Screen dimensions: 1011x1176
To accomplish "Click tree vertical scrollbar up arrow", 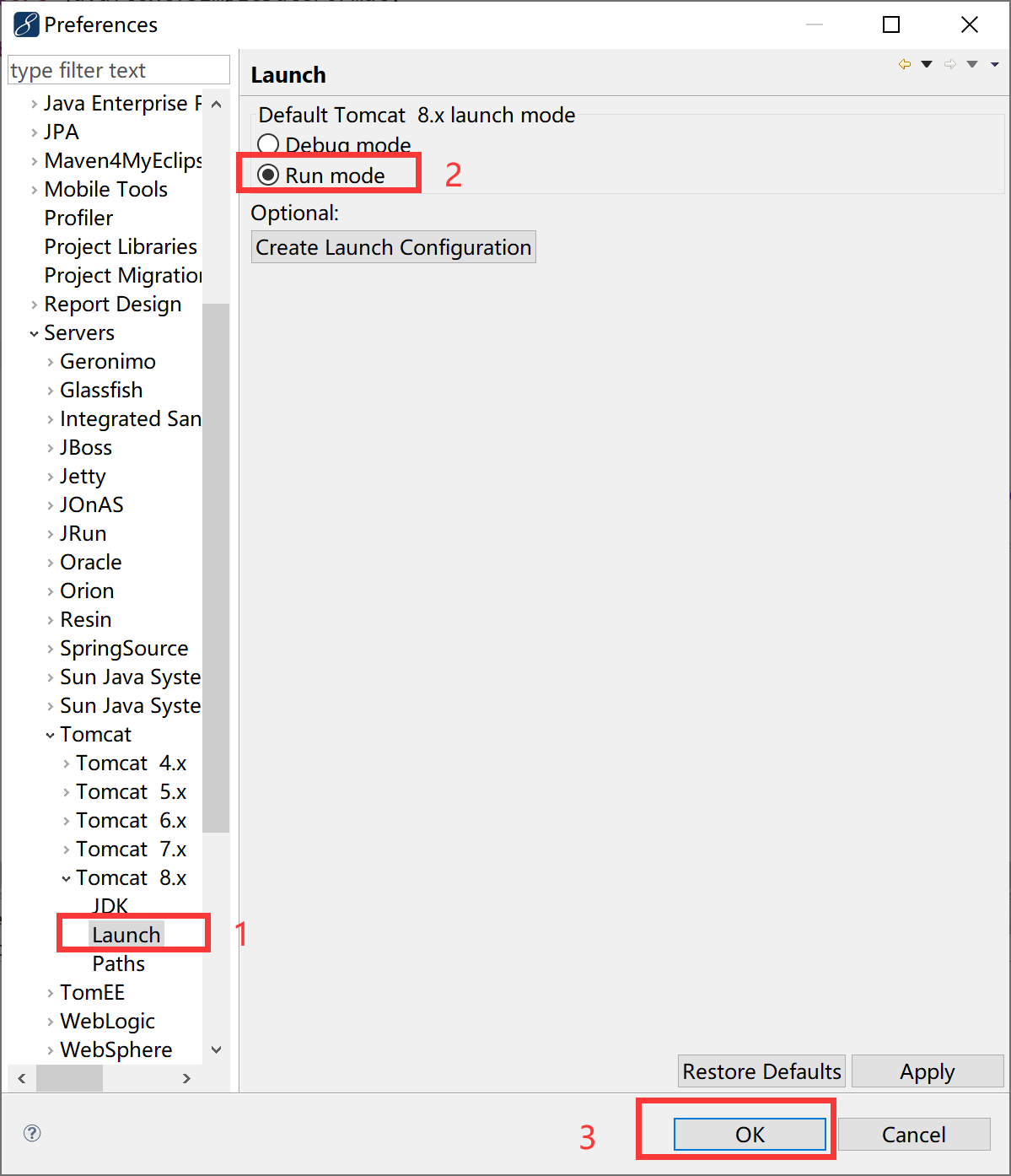I will 216,104.
